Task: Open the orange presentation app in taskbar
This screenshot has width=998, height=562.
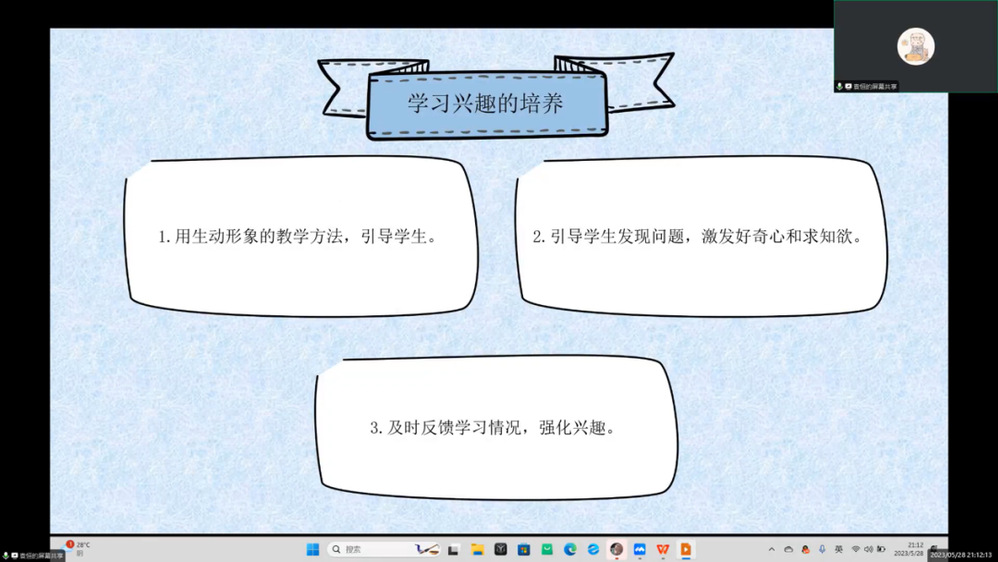Action: [x=686, y=549]
